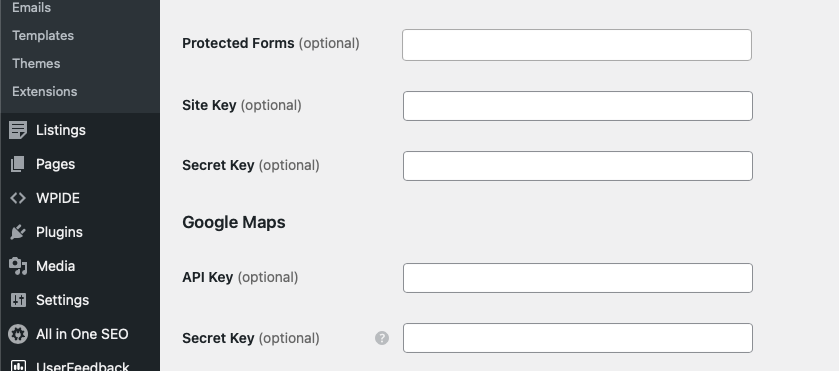Click the WPIDE code brackets icon
Viewport: 839px width, 371px height.
[18, 198]
